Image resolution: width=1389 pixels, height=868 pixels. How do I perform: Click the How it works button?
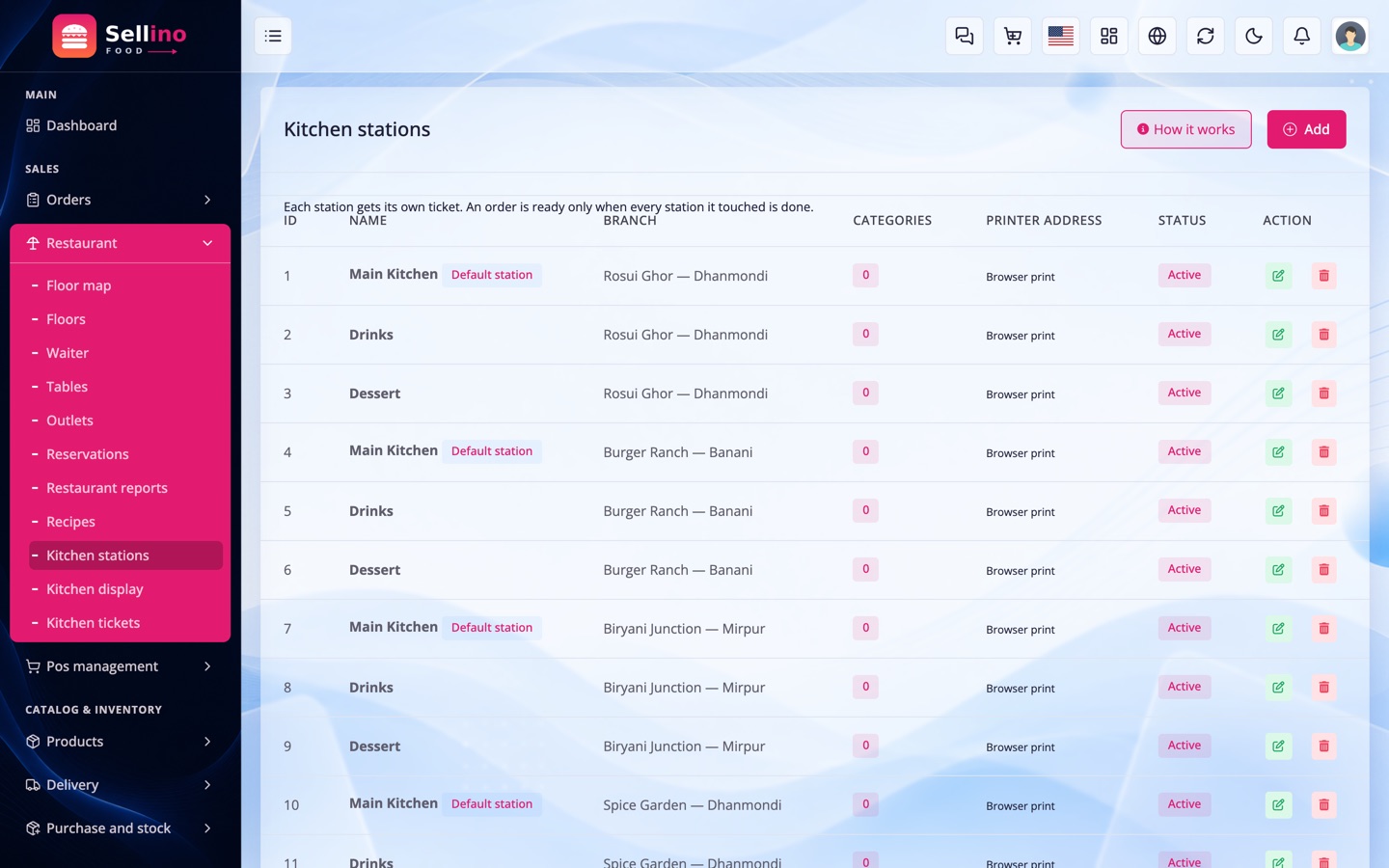[x=1185, y=129]
